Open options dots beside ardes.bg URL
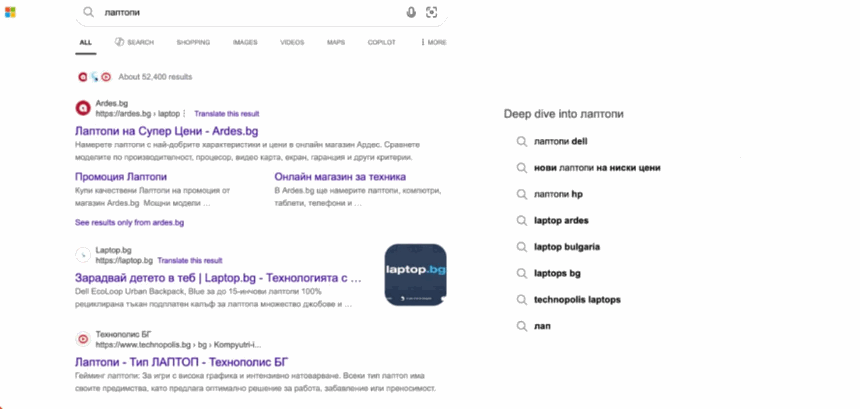Screen dimensions: 860x409 184,113
